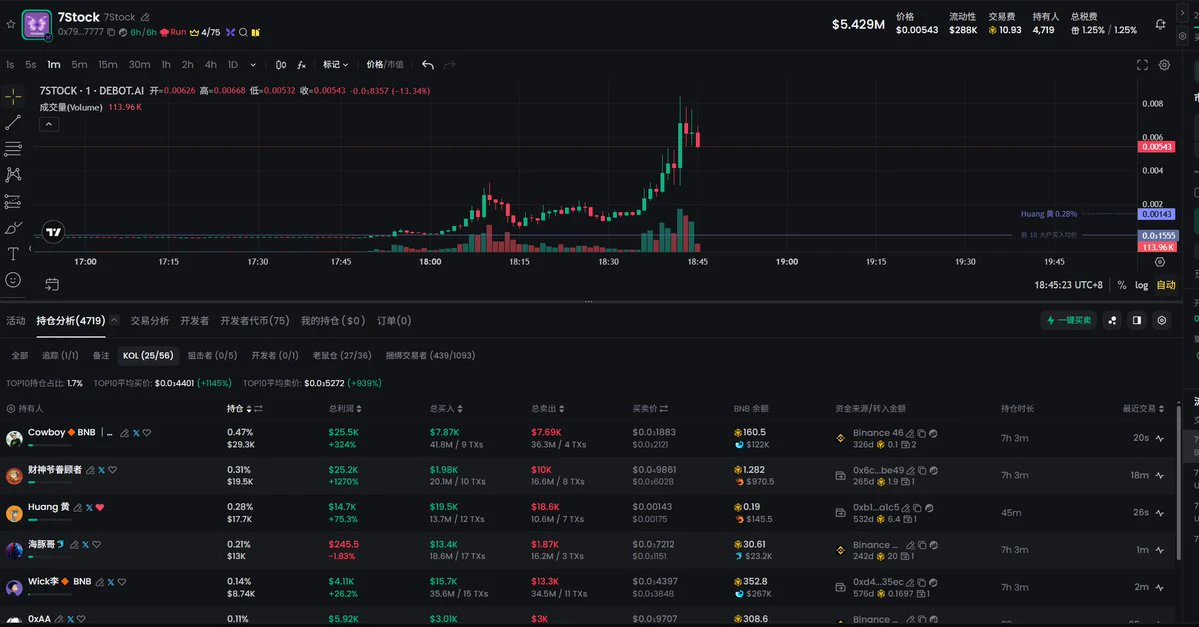Open the TradingView logo on chart
Screen dimensions: 1199x627
pos(53,232)
